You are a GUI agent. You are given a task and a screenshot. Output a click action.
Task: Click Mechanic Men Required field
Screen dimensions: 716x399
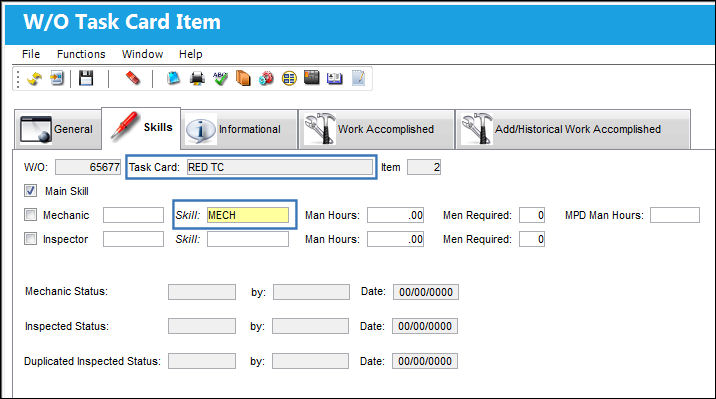[532, 215]
